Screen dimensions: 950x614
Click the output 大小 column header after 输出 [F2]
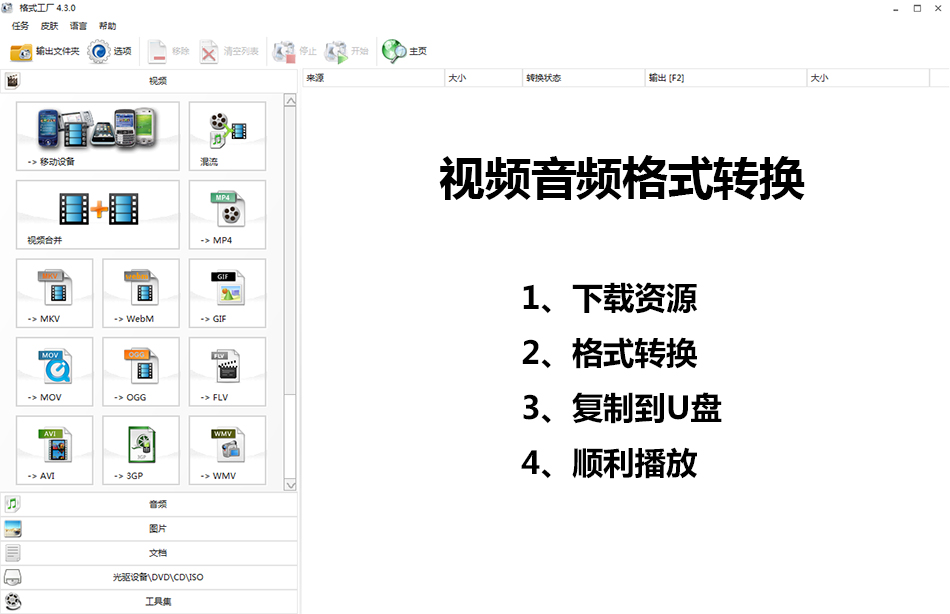coord(868,78)
